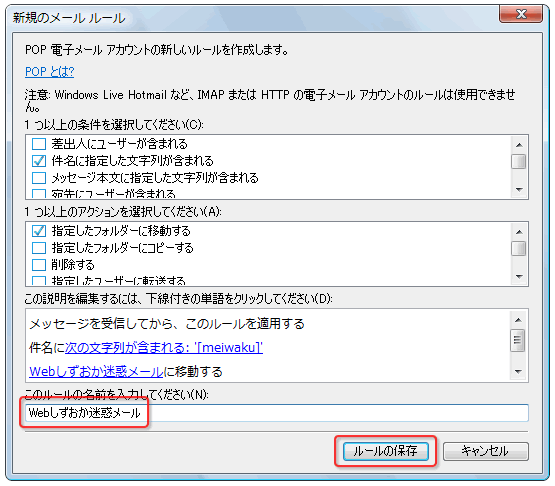Edit the 次の文字列が含まれる: '[meiwaku]' link
The height and width of the screenshot is (486, 555).
point(164,348)
